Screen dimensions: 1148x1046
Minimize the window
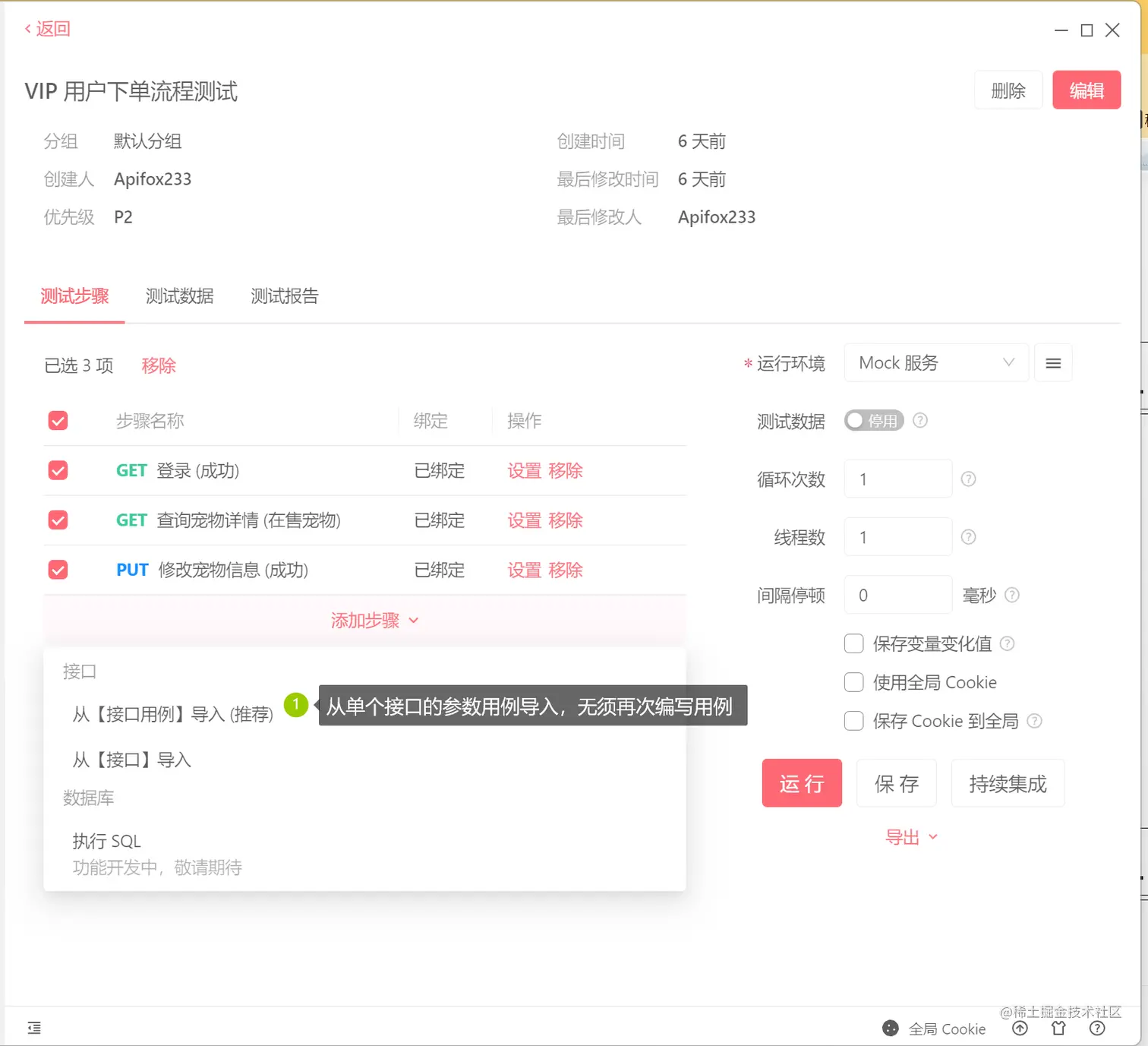(x=1061, y=30)
